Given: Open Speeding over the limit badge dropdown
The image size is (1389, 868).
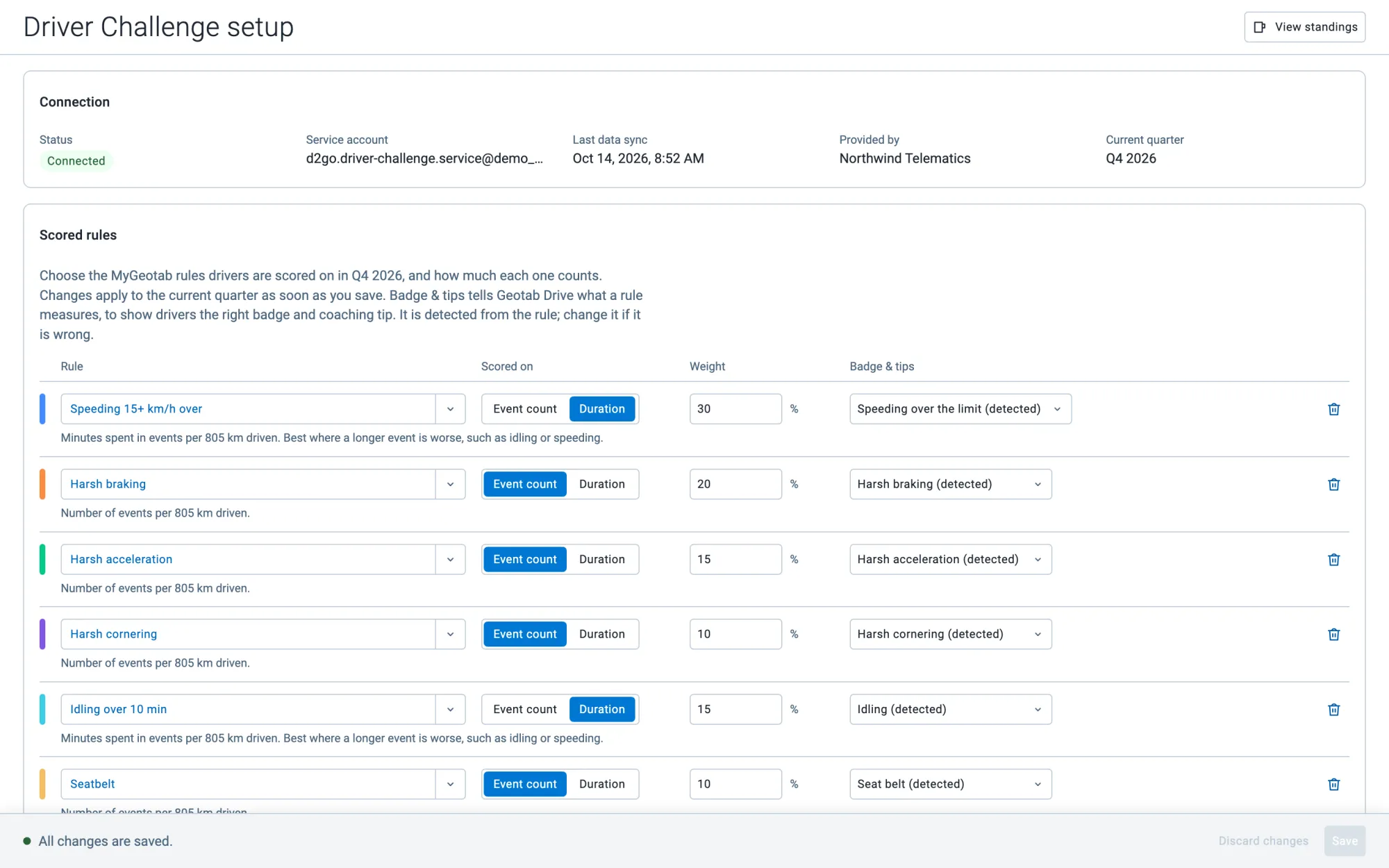Looking at the screenshot, I should pyautogui.click(x=960, y=409).
